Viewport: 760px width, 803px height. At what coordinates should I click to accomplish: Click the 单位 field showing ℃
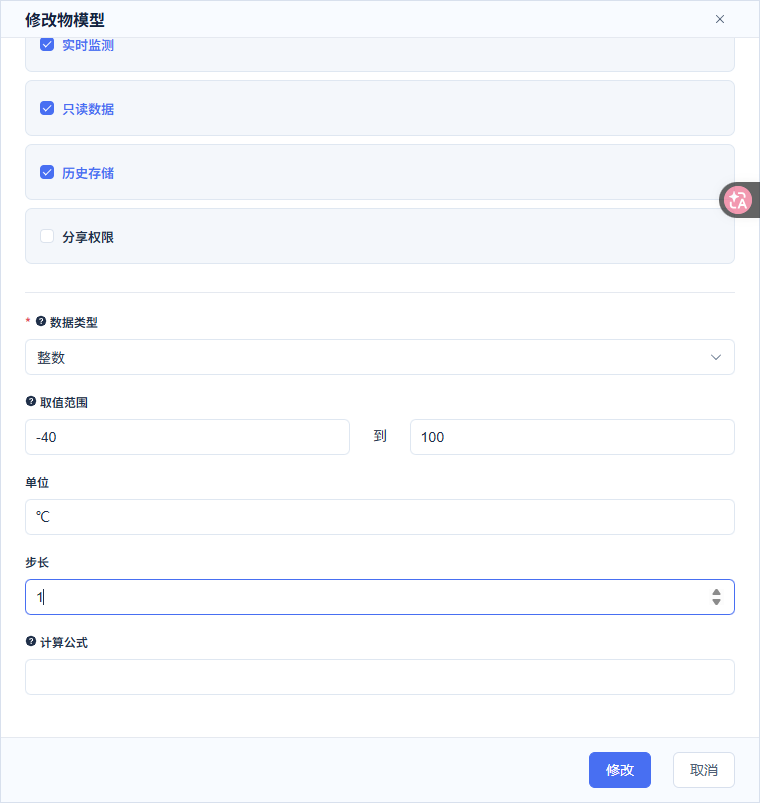coord(380,517)
